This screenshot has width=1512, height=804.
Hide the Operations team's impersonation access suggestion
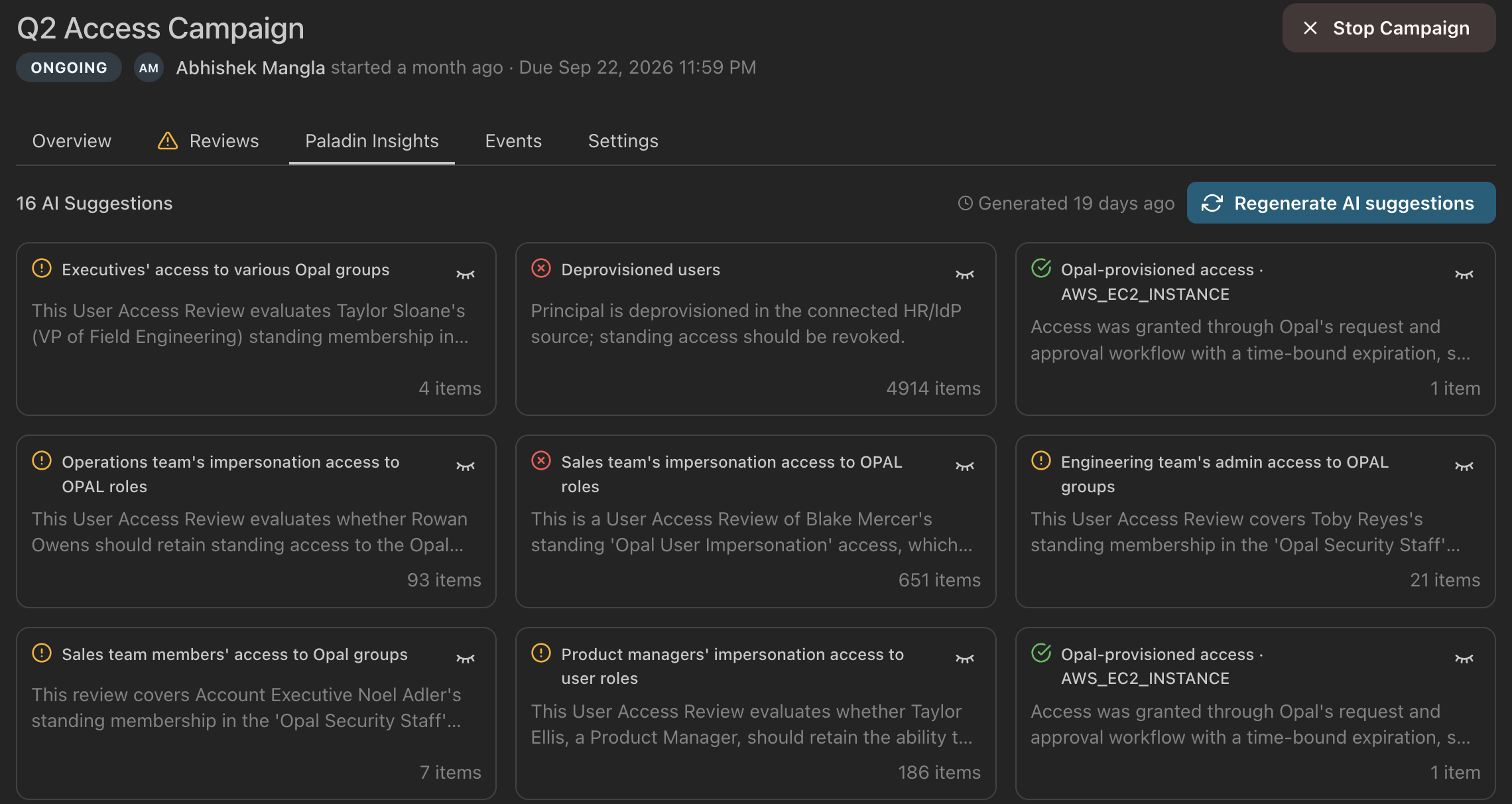coord(466,466)
